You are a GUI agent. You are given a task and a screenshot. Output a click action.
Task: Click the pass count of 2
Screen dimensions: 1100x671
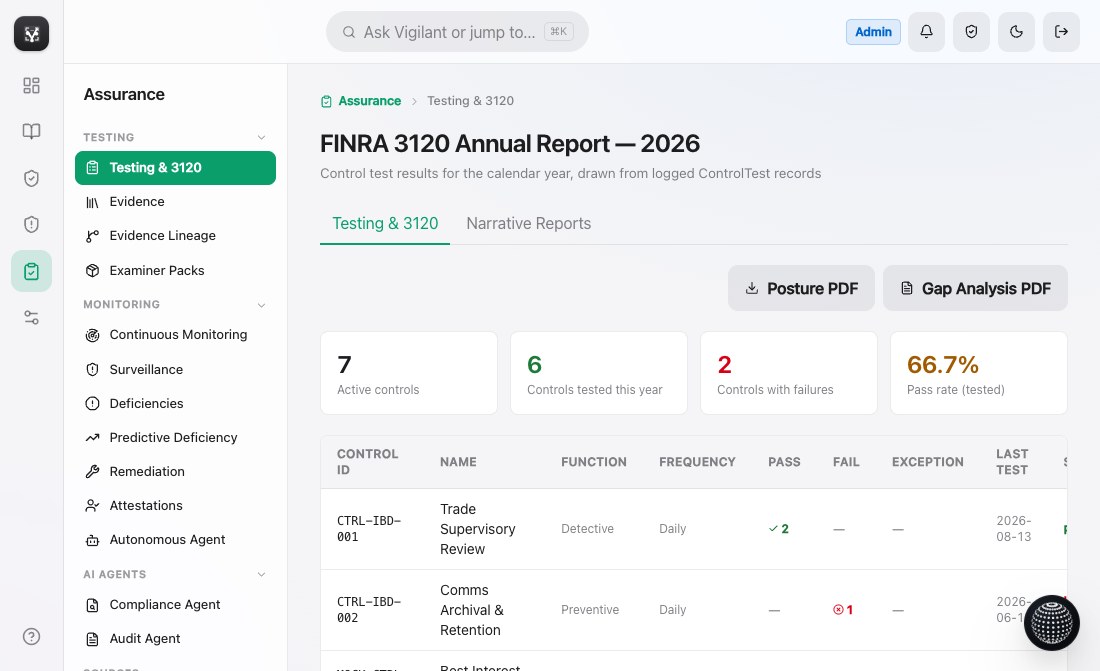pos(779,529)
